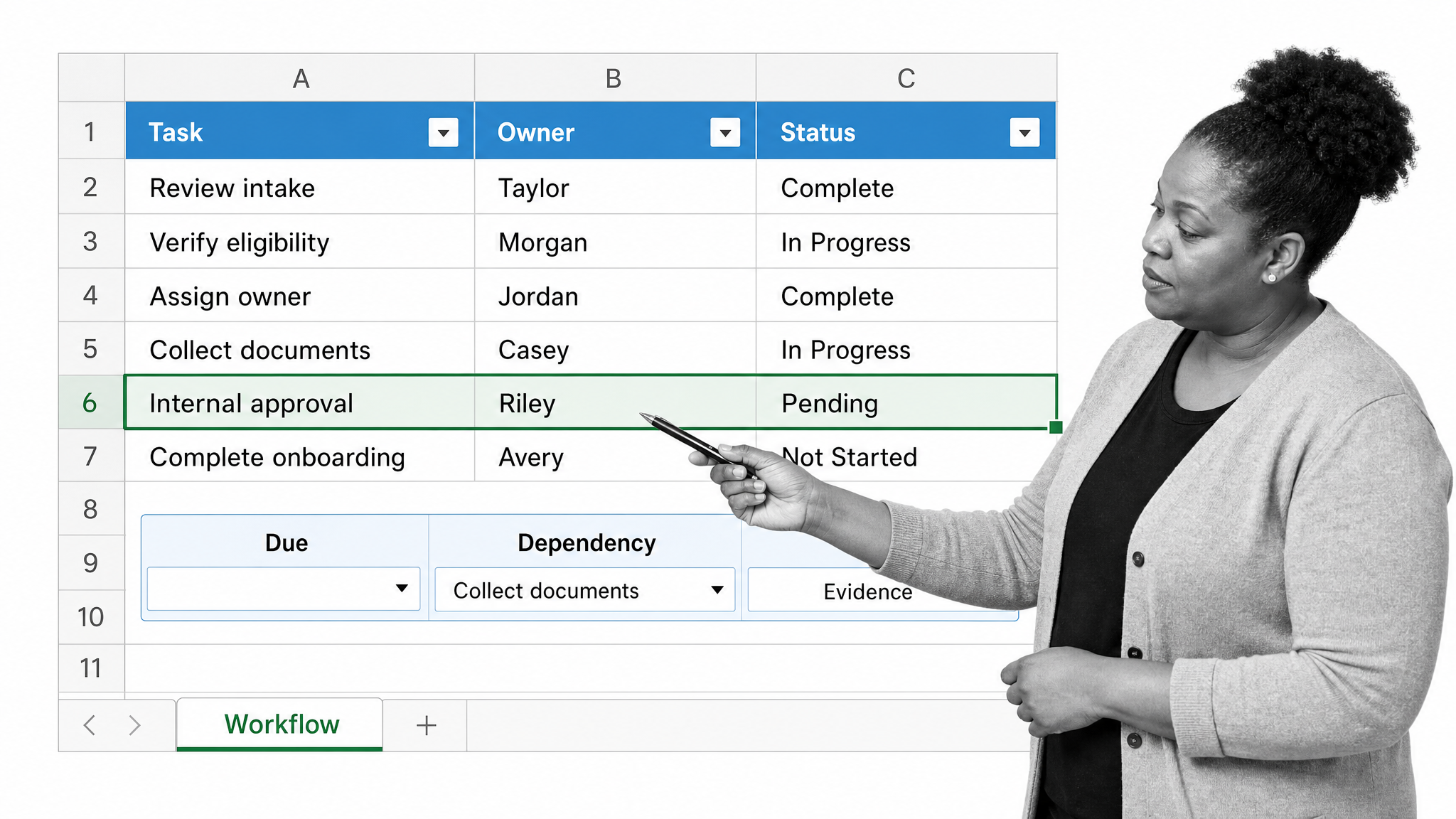The height and width of the screenshot is (819, 1456).
Task: Select the Review intake cell
Action: point(300,187)
